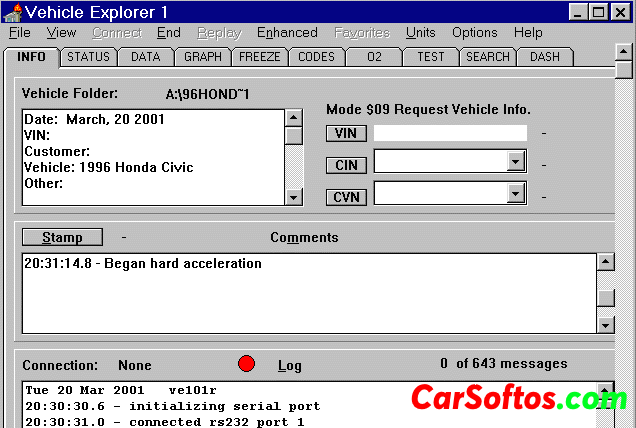Expand the CIN dropdown list
636x428 pixels.
[515, 162]
